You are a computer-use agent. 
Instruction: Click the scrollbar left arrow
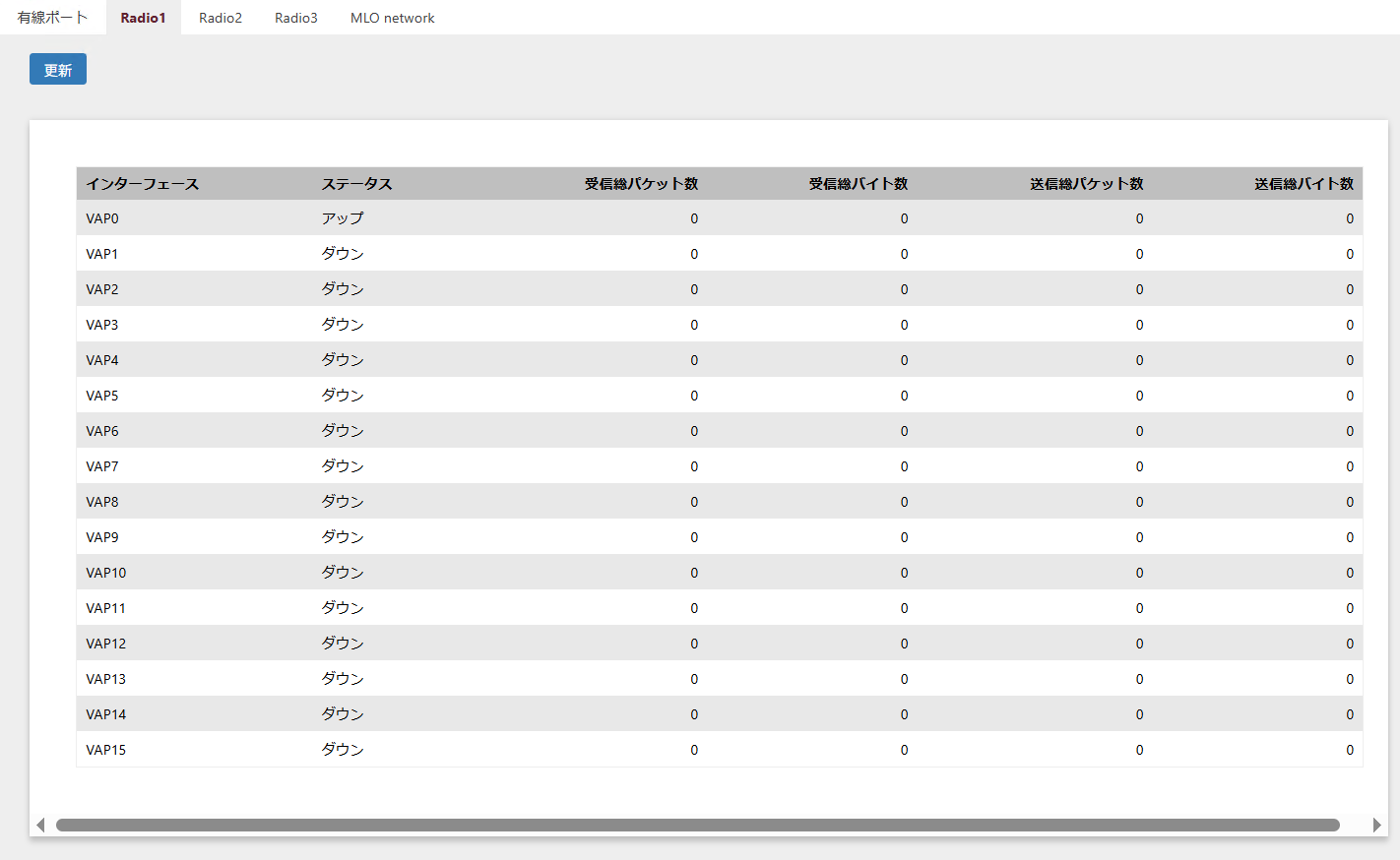[x=40, y=825]
